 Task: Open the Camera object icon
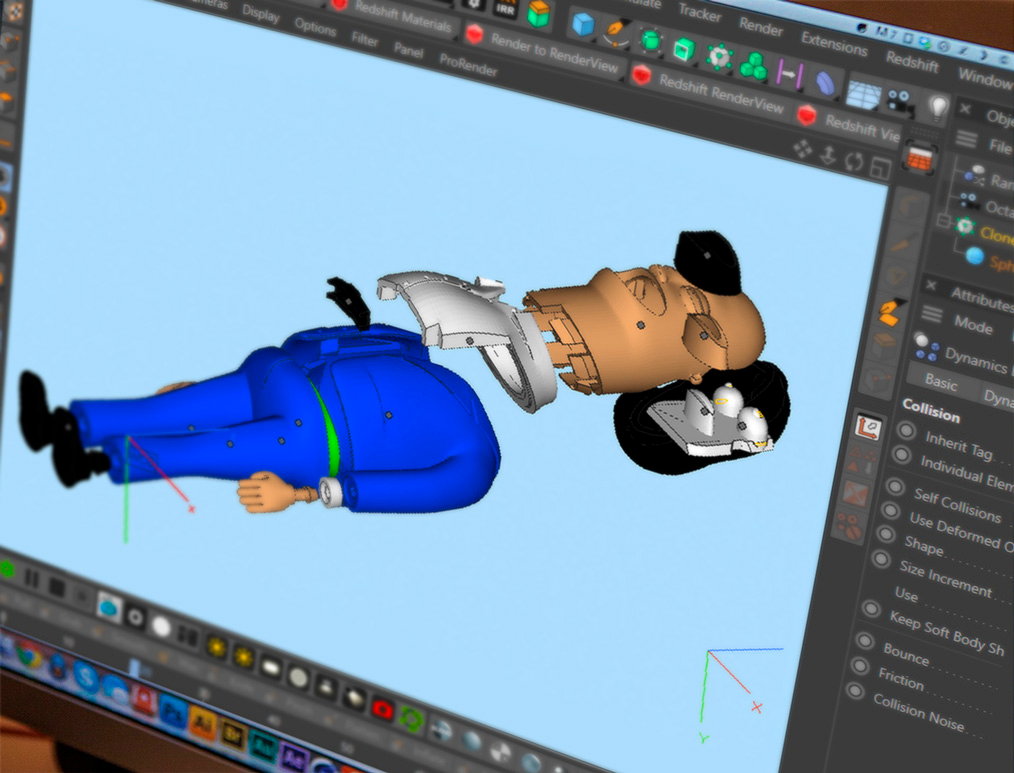point(899,101)
